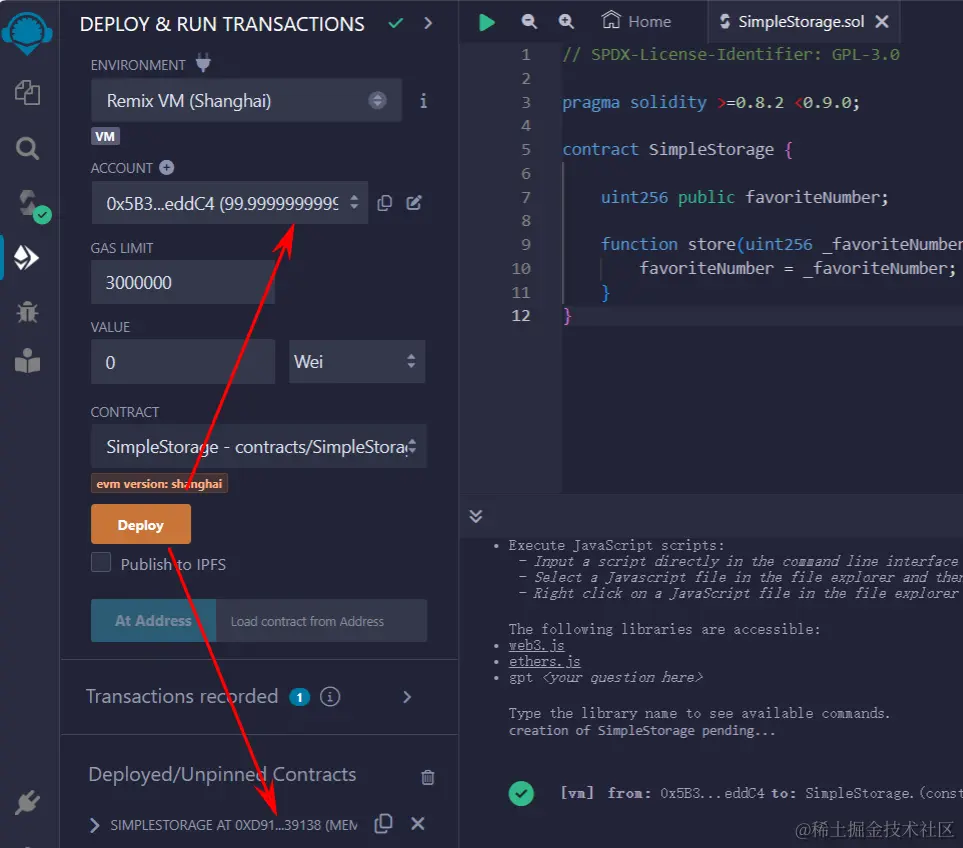
Task: Click the sign message edit icon beside account
Action: (414, 203)
